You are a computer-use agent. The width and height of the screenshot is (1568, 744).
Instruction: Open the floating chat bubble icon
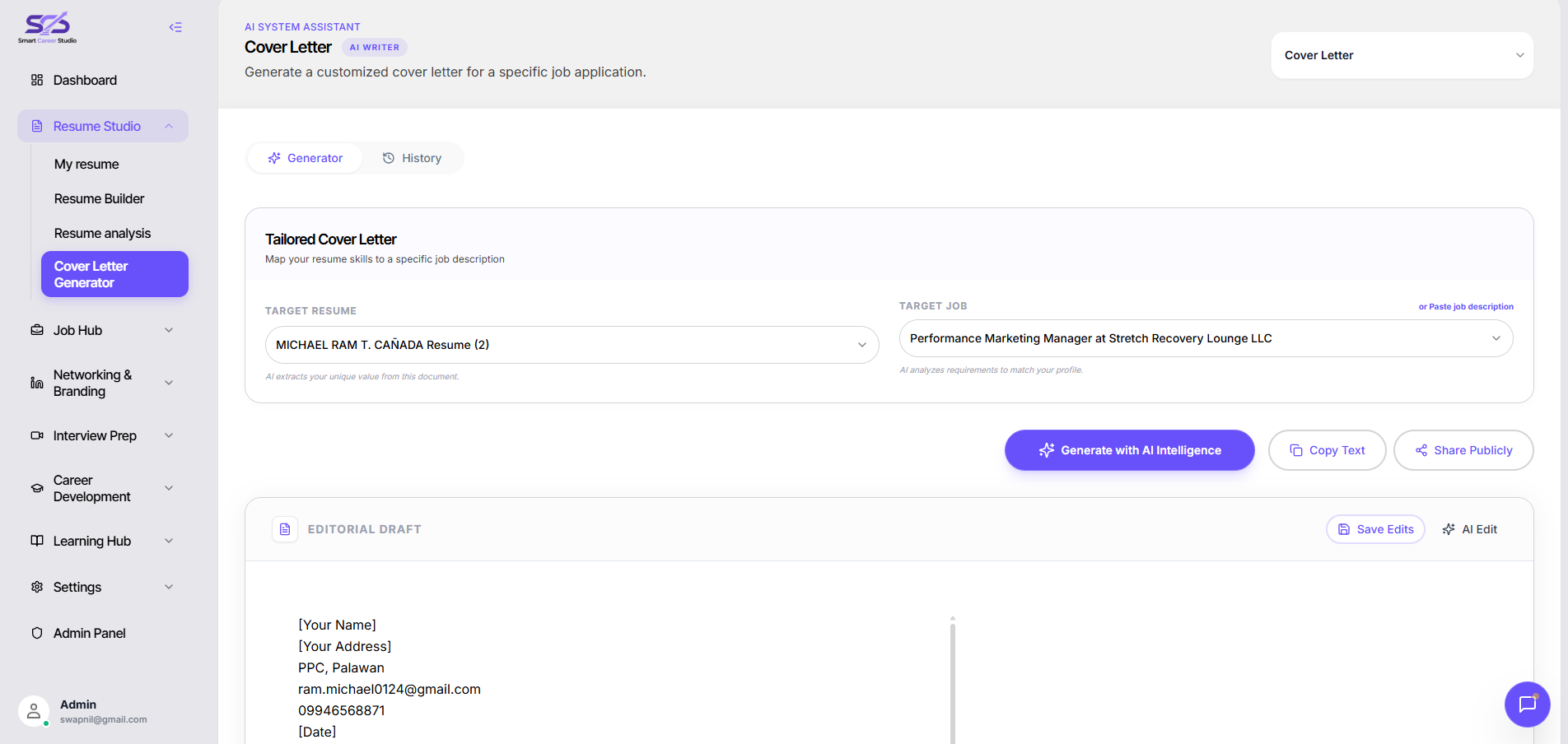point(1527,704)
